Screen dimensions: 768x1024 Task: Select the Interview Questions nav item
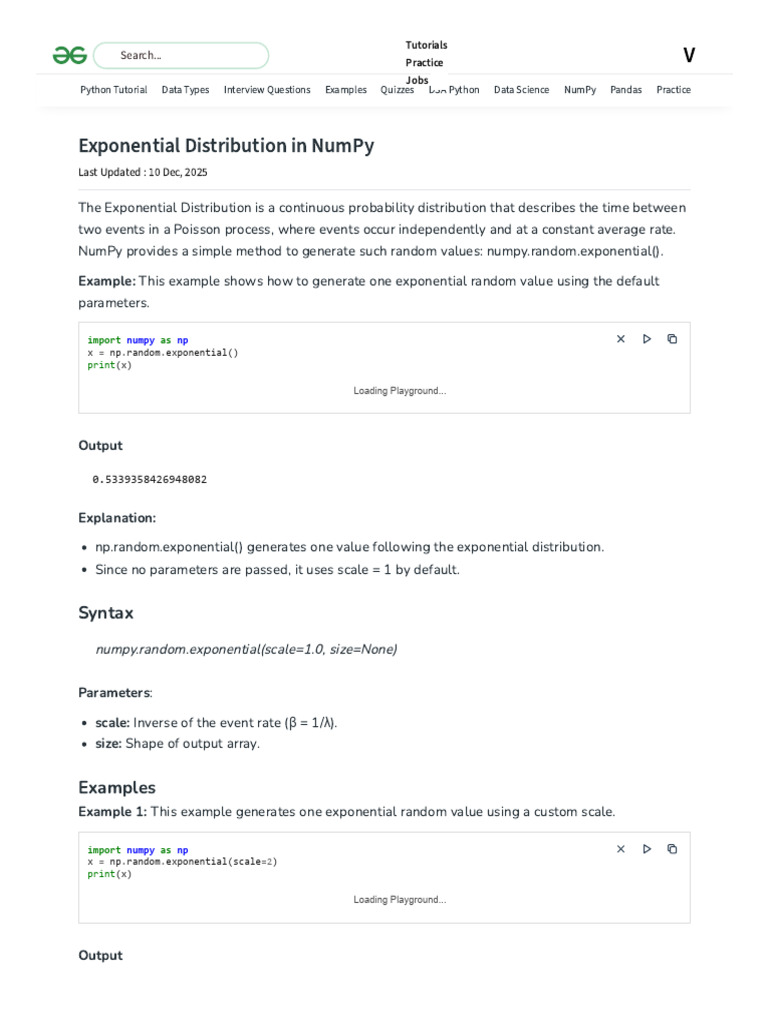[x=267, y=90]
